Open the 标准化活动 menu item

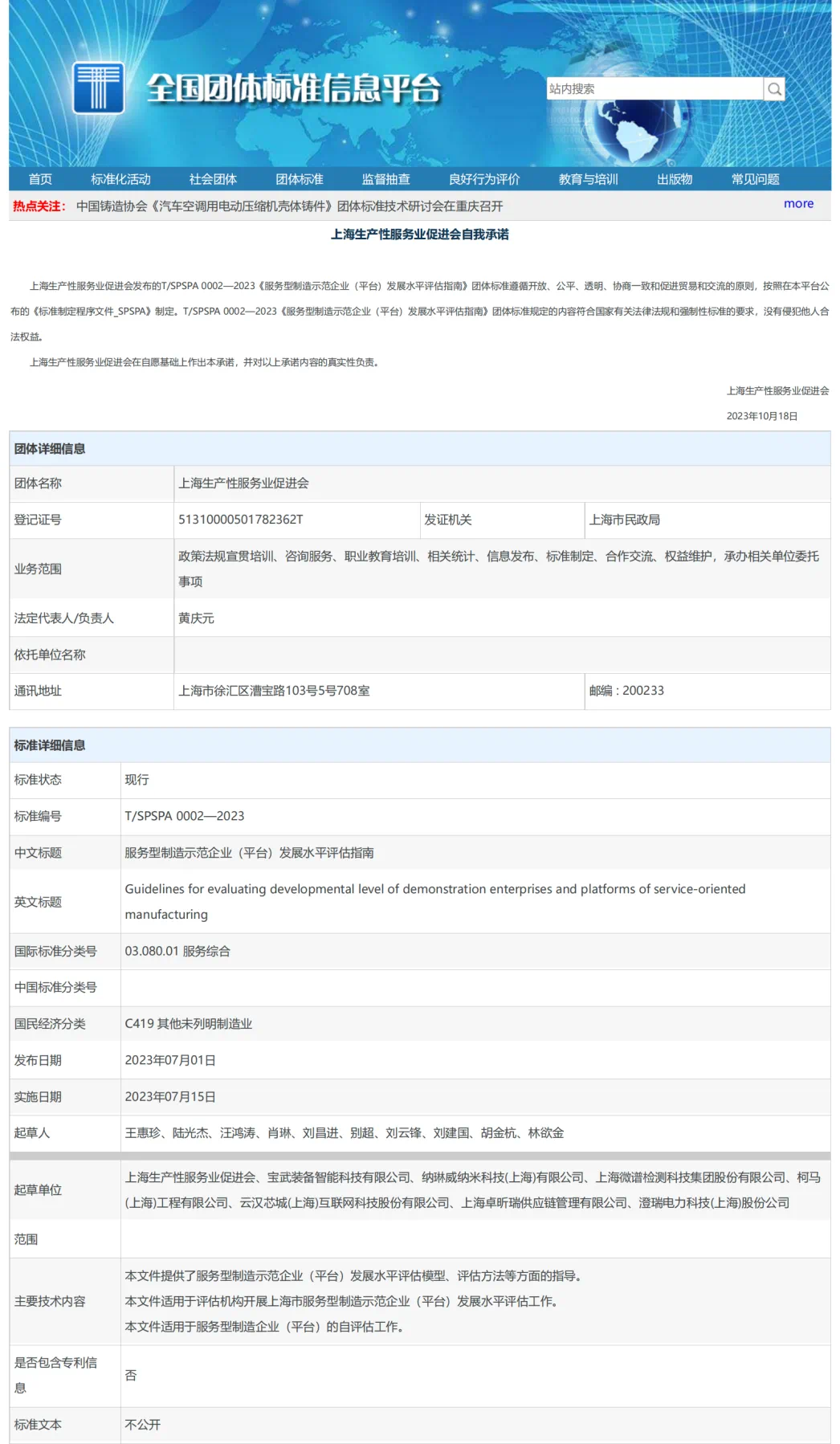point(120,179)
